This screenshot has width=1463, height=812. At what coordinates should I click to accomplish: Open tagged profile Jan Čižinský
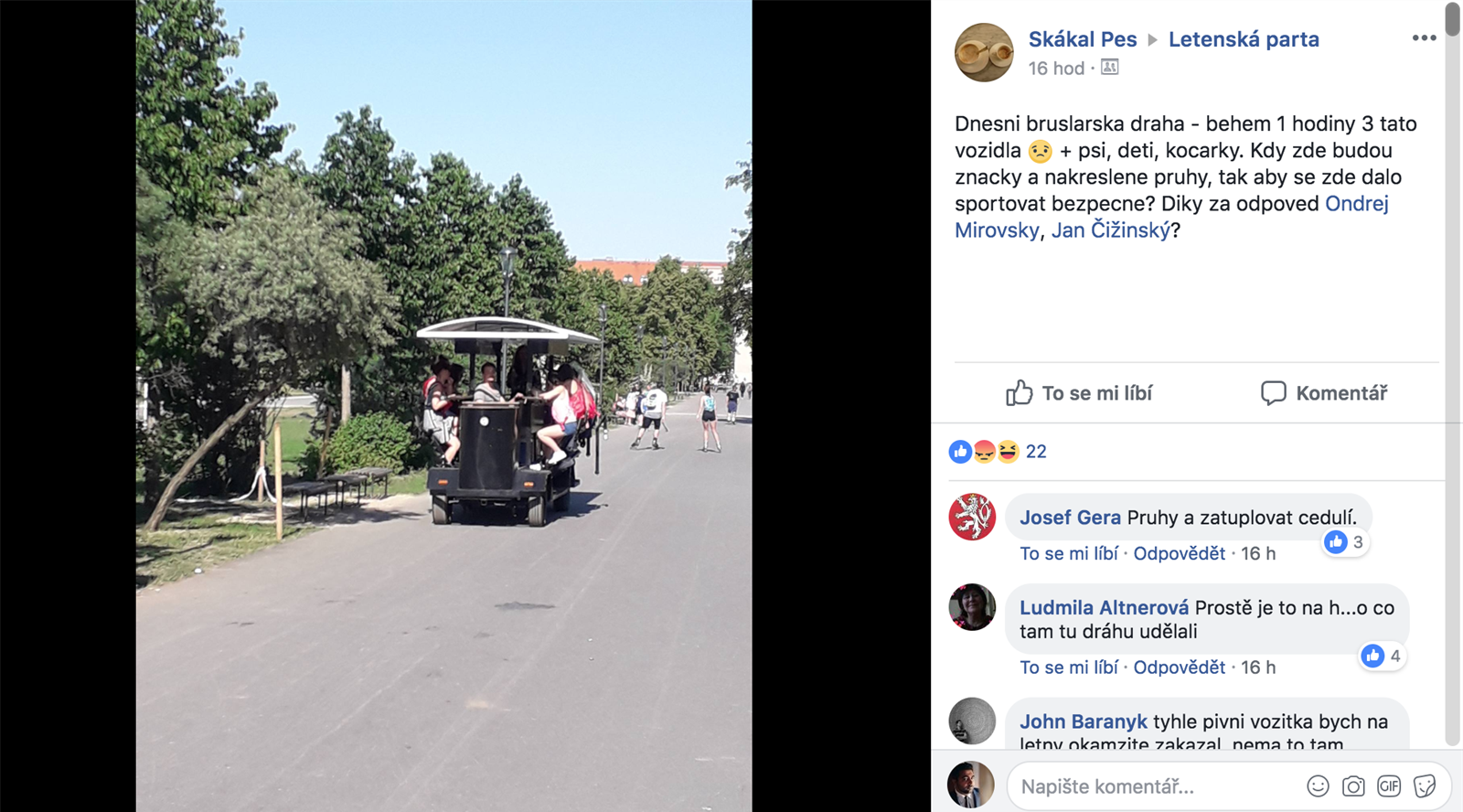(1111, 230)
